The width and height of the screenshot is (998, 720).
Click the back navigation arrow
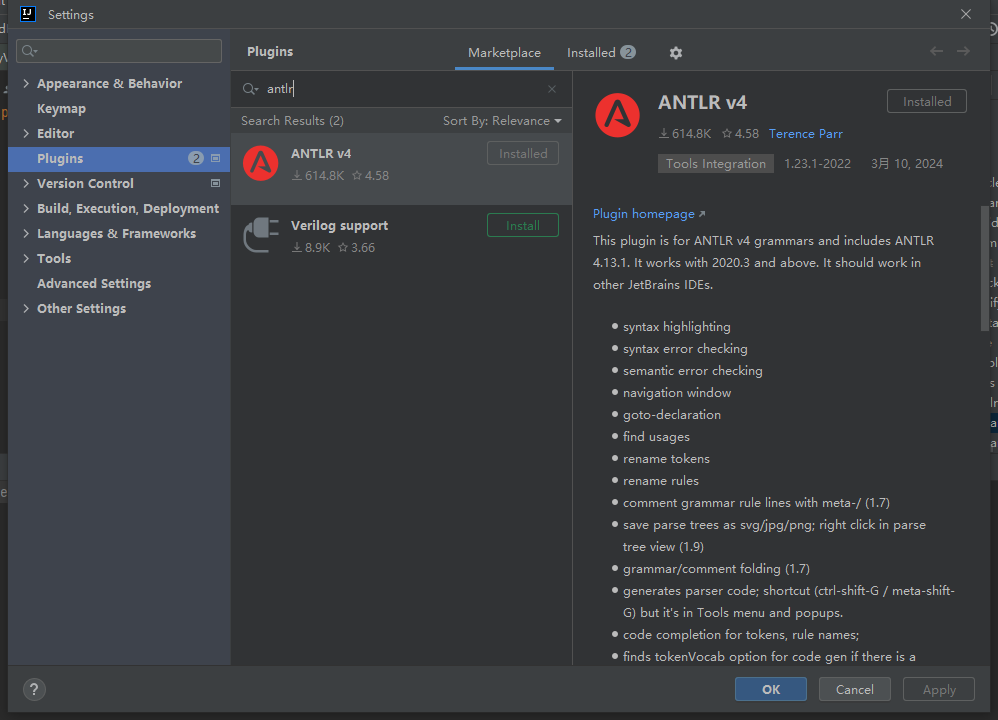(936, 51)
